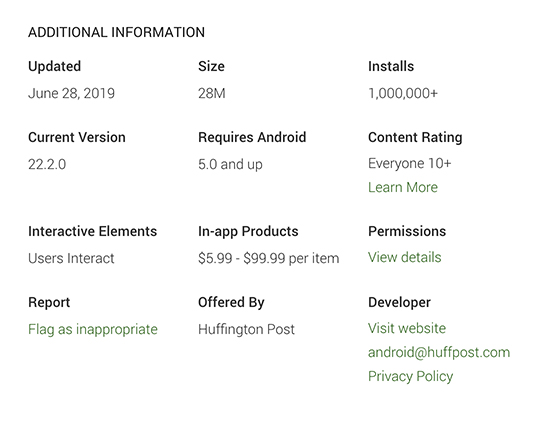The height and width of the screenshot is (428, 533).
Task: Click the 22.2.0 current version number
Action: [x=47, y=165]
